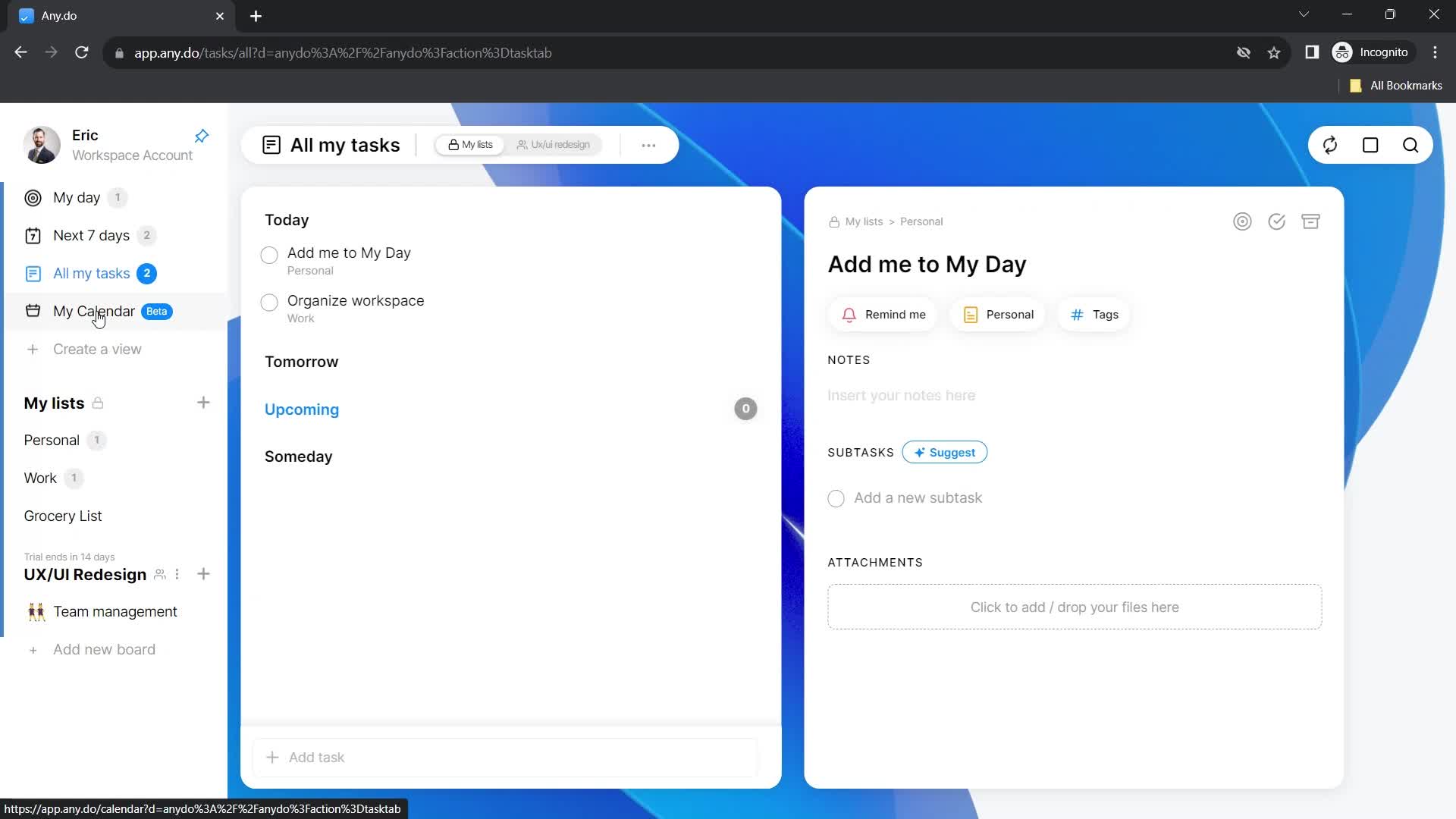This screenshot has width=1456, height=819.
Task: Click the search icon top right
Action: [x=1411, y=145]
